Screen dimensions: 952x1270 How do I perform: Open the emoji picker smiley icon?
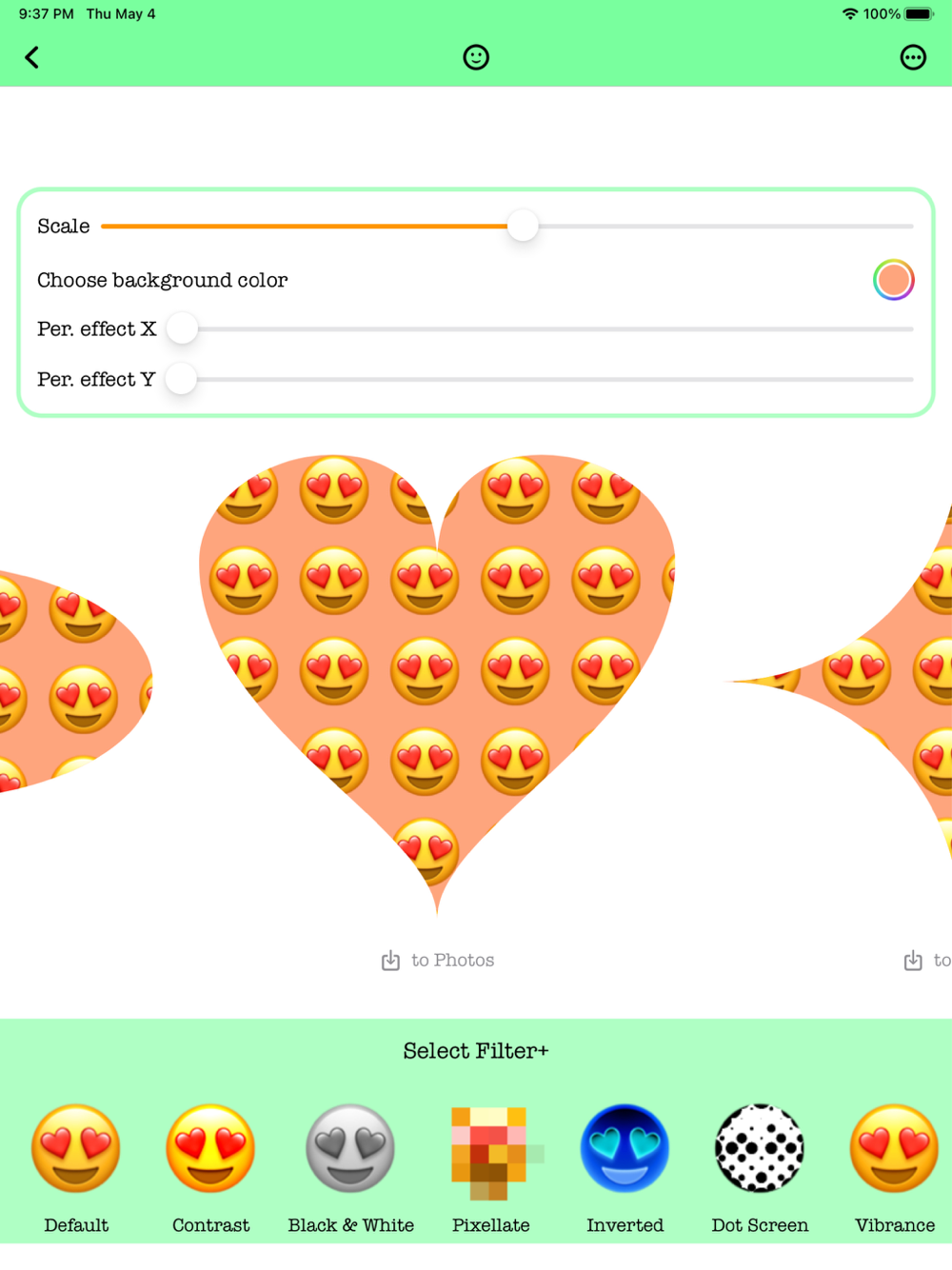pos(476,58)
